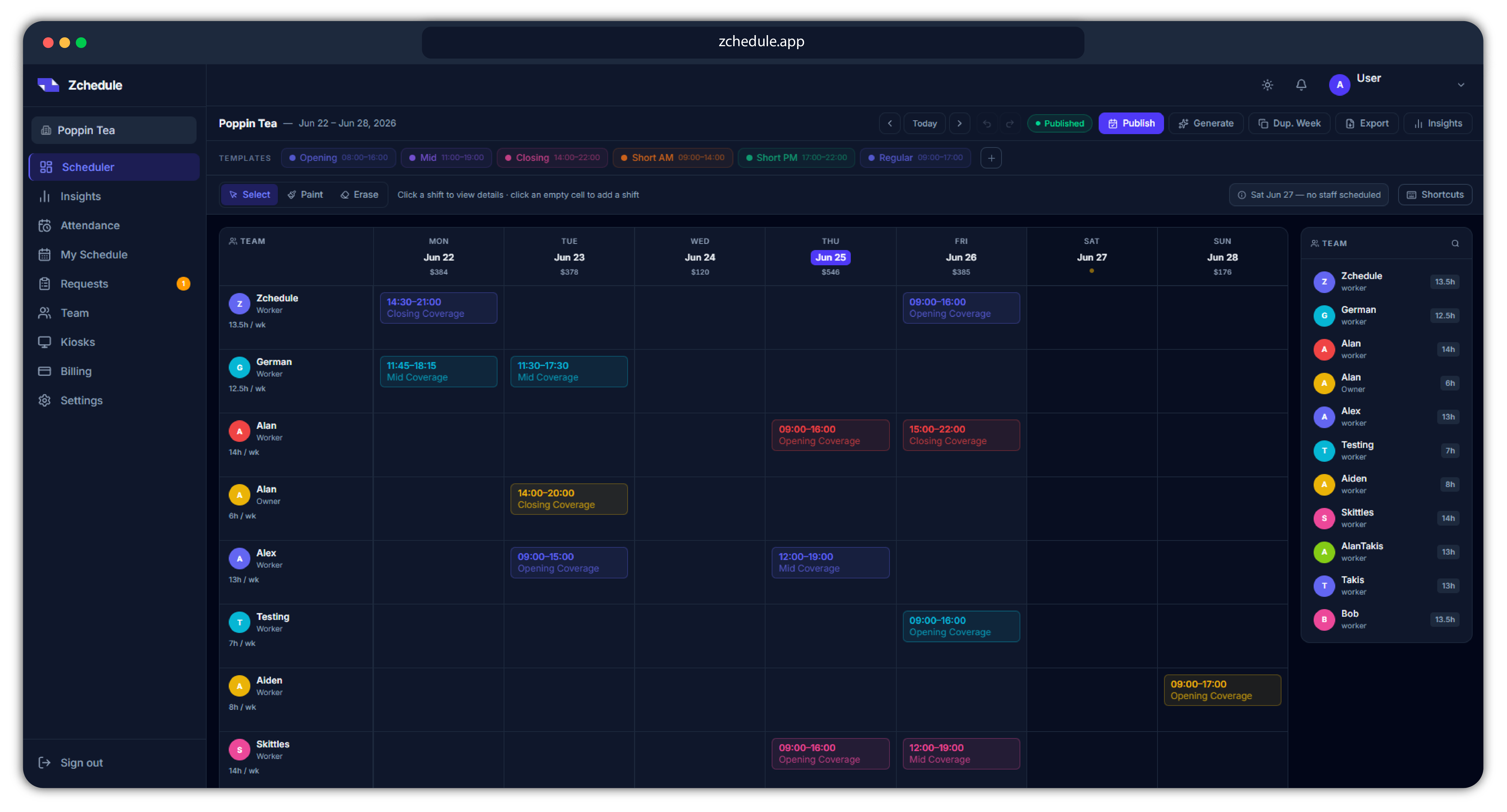Click Generate schedule button
The height and width of the screenshot is (812, 1507).
click(x=1206, y=124)
